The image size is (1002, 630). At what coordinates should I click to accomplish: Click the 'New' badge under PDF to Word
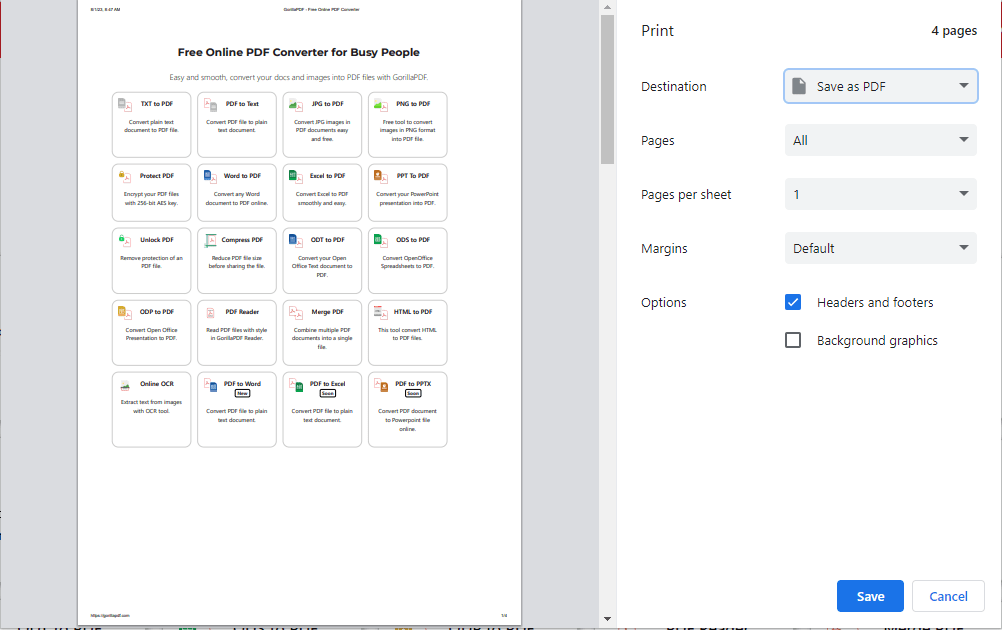tap(242, 394)
